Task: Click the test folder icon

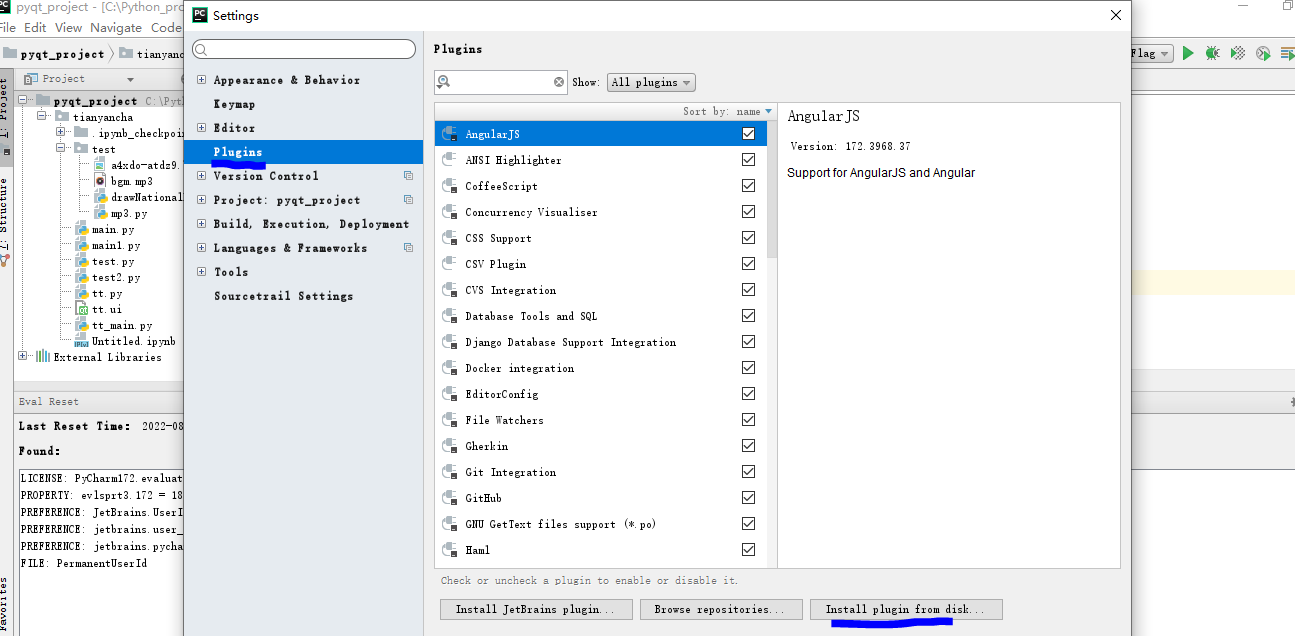Action: [x=82, y=149]
